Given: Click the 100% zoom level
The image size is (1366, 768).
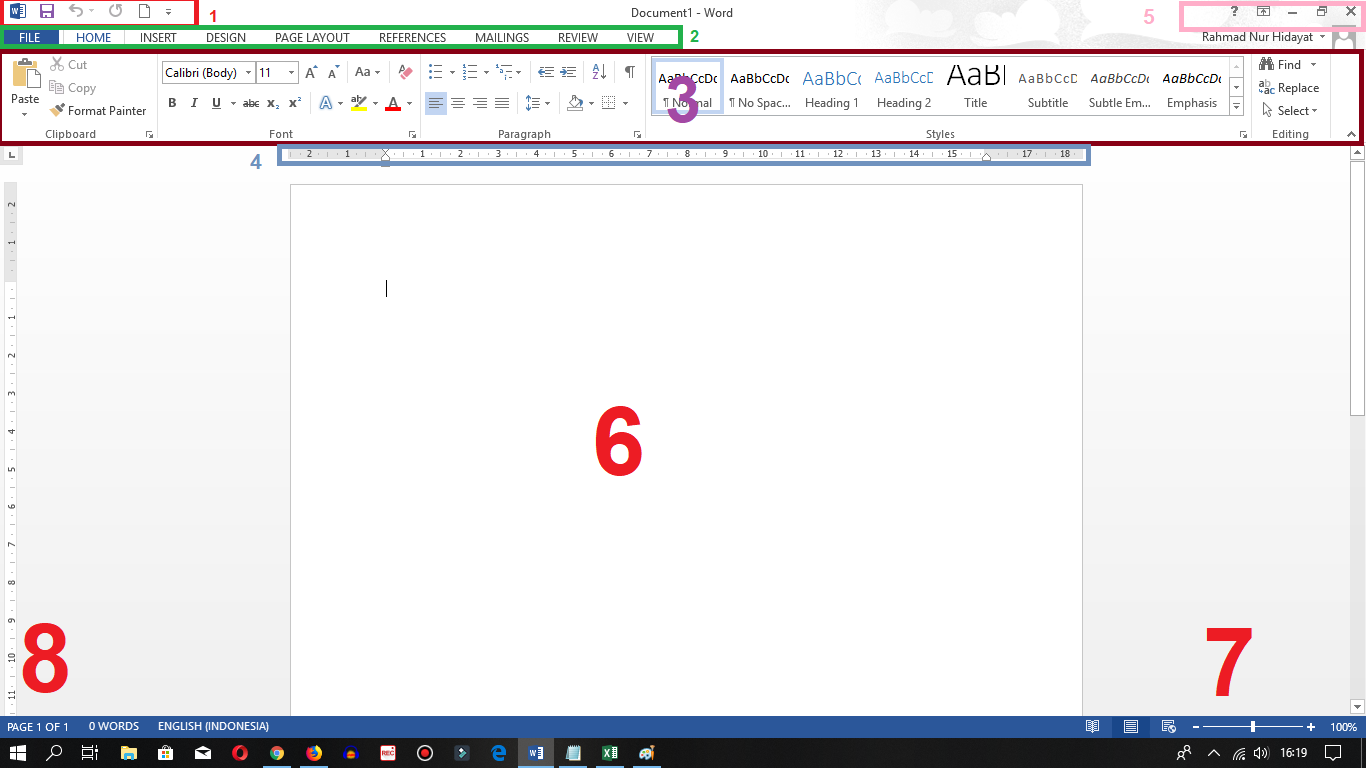Looking at the screenshot, I should pyautogui.click(x=1343, y=727).
